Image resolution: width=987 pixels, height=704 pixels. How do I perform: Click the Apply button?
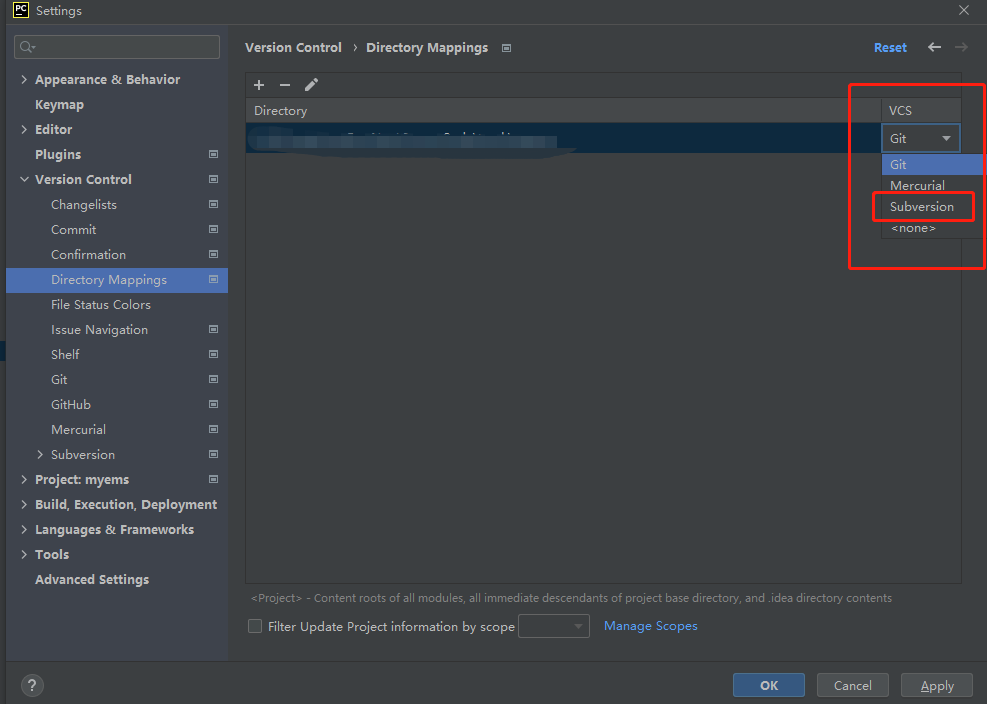(x=937, y=685)
